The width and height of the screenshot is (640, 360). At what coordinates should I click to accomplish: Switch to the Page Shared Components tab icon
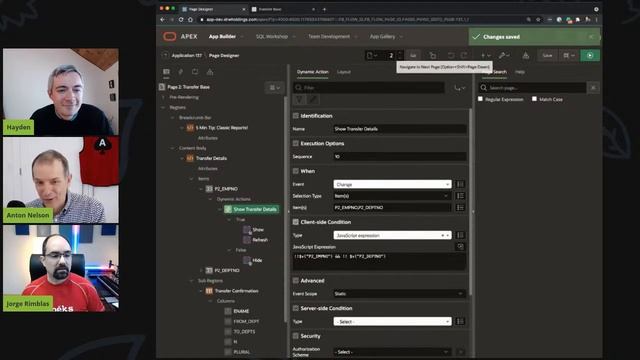pyautogui.click(x=210, y=72)
